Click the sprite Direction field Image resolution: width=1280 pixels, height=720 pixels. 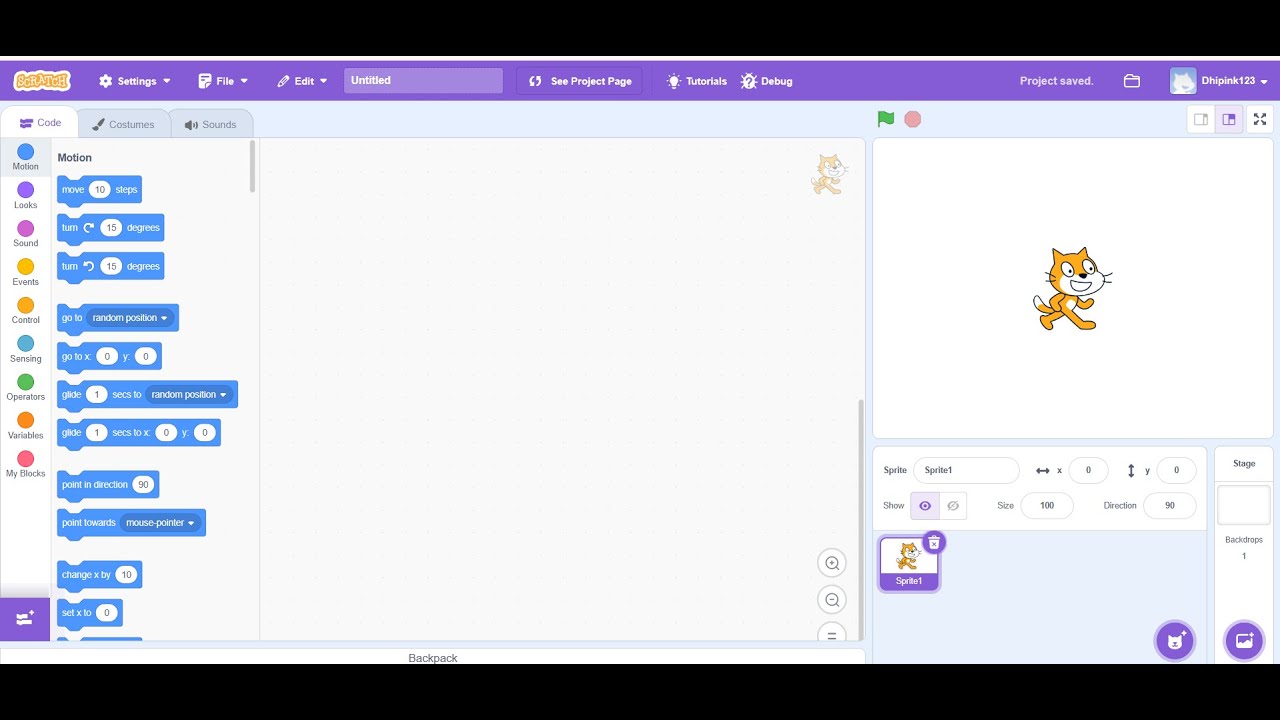1170,506
